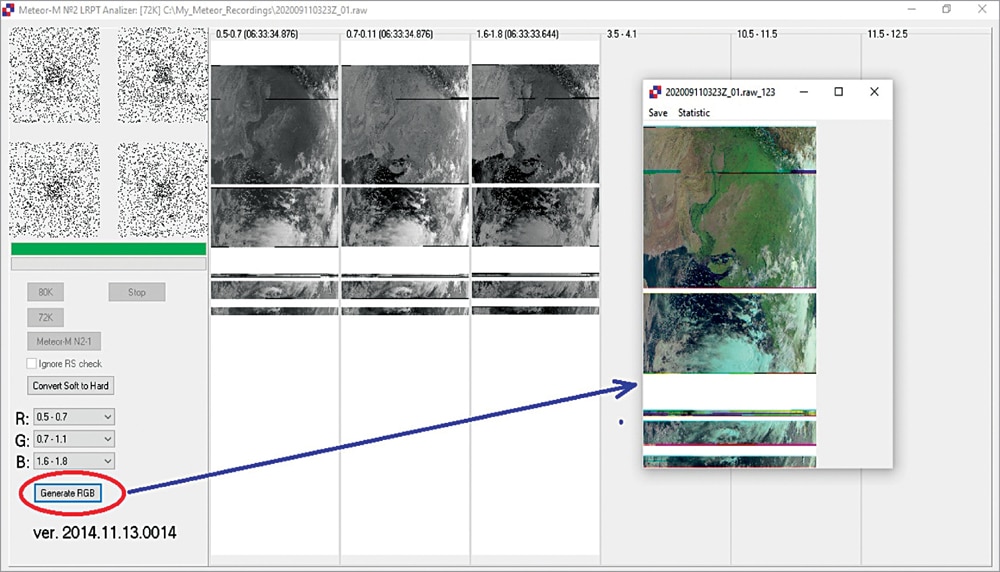
Task: Click the RGB preview window's title bar icon
Action: click(x=656, y=92)
